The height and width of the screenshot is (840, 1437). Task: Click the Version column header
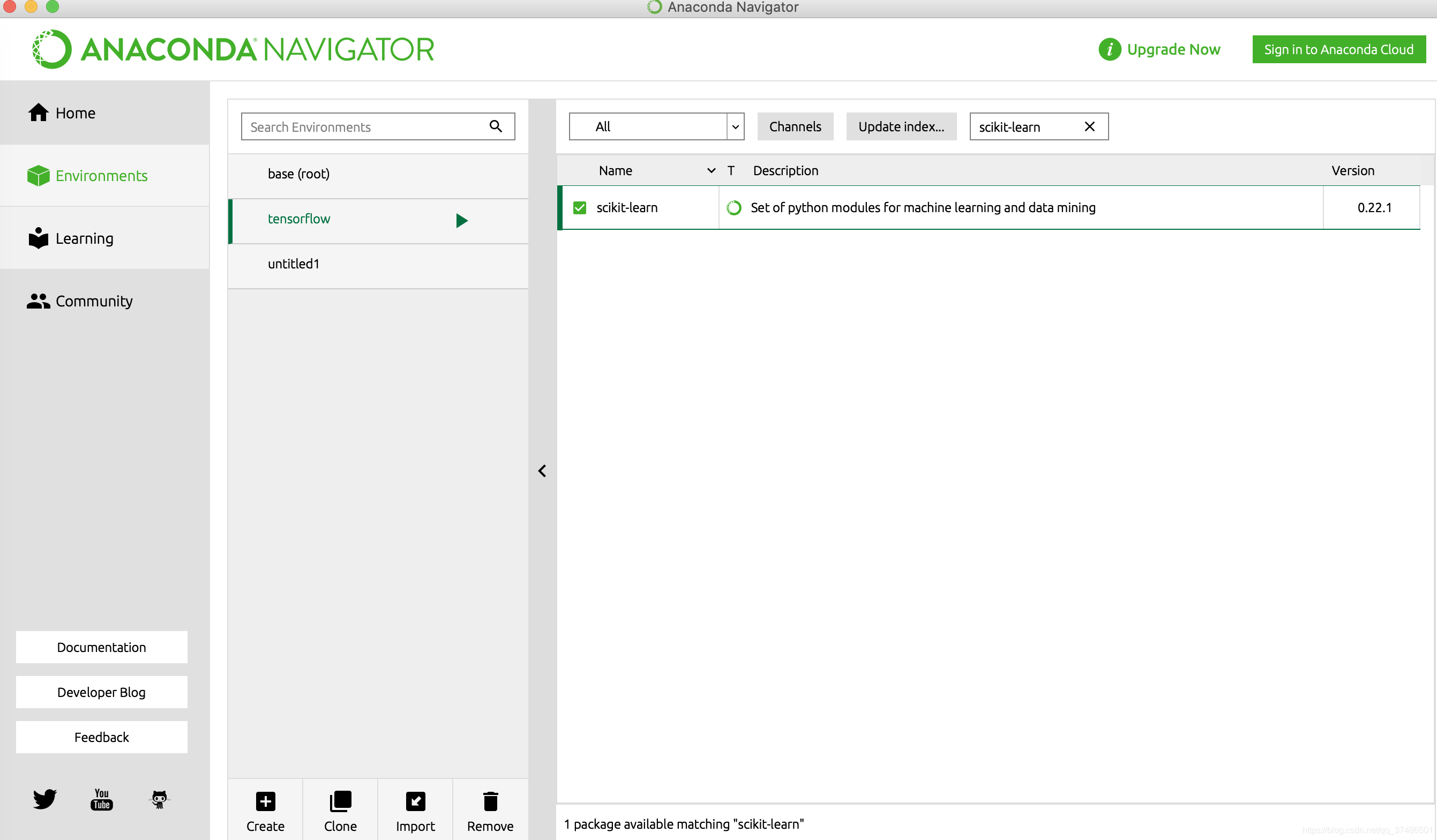[x=1352, y=170]
